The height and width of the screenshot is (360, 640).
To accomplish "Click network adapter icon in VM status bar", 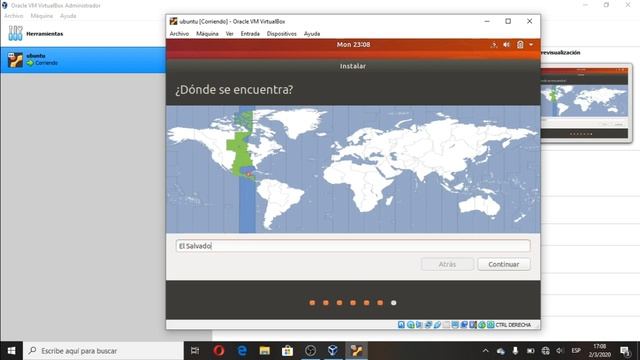I will tap(428, 324).
